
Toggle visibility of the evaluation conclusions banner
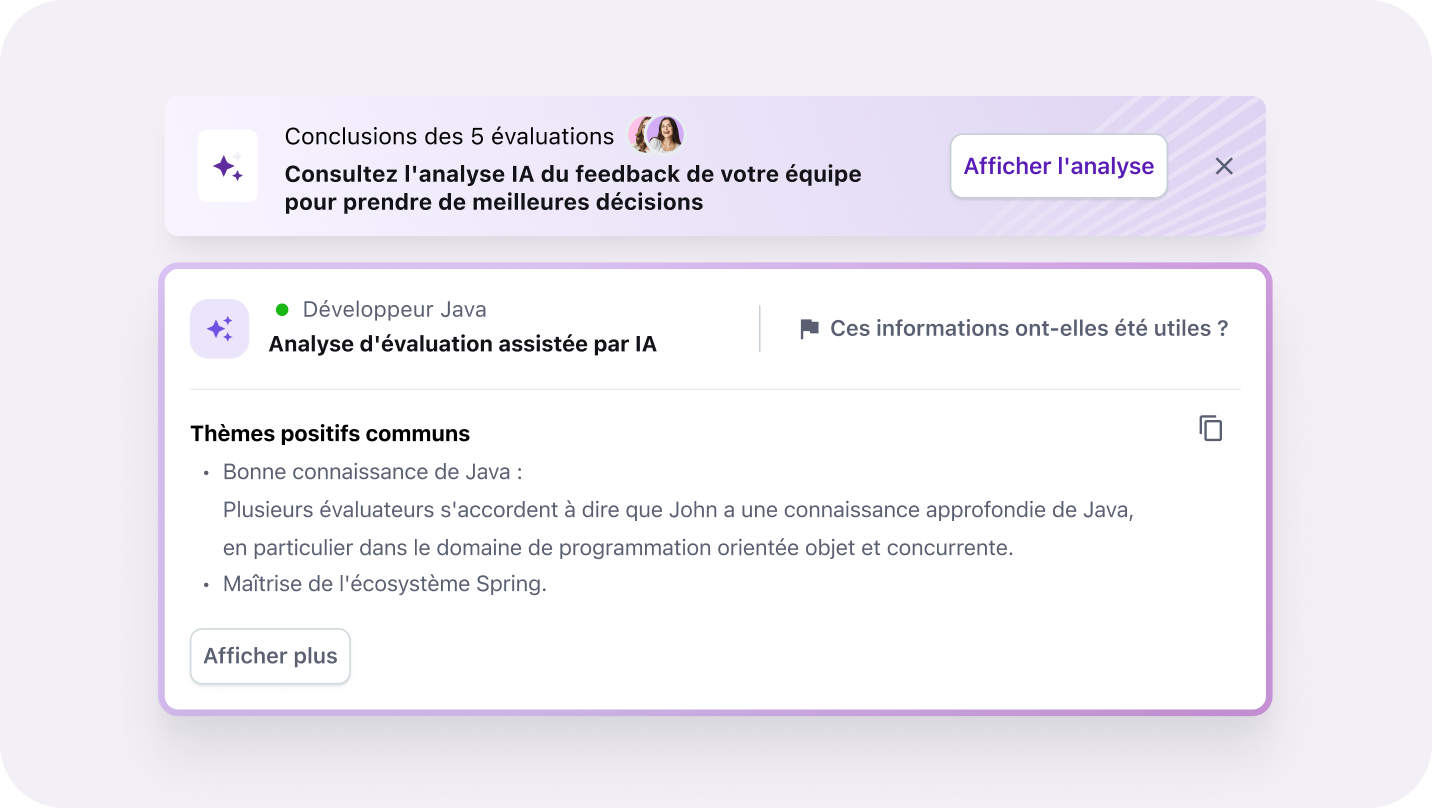point(1224,166)
